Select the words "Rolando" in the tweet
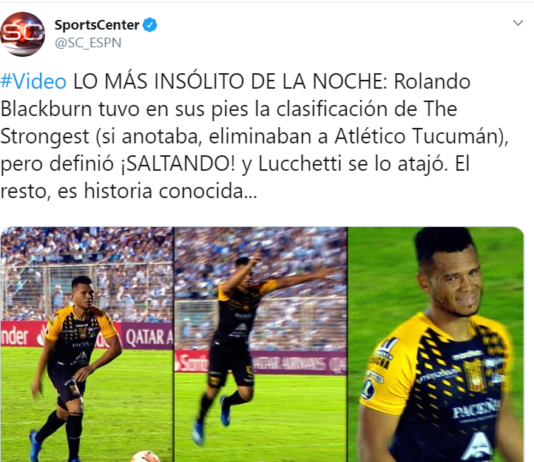534x462 pixels. [x=432, y=82]
